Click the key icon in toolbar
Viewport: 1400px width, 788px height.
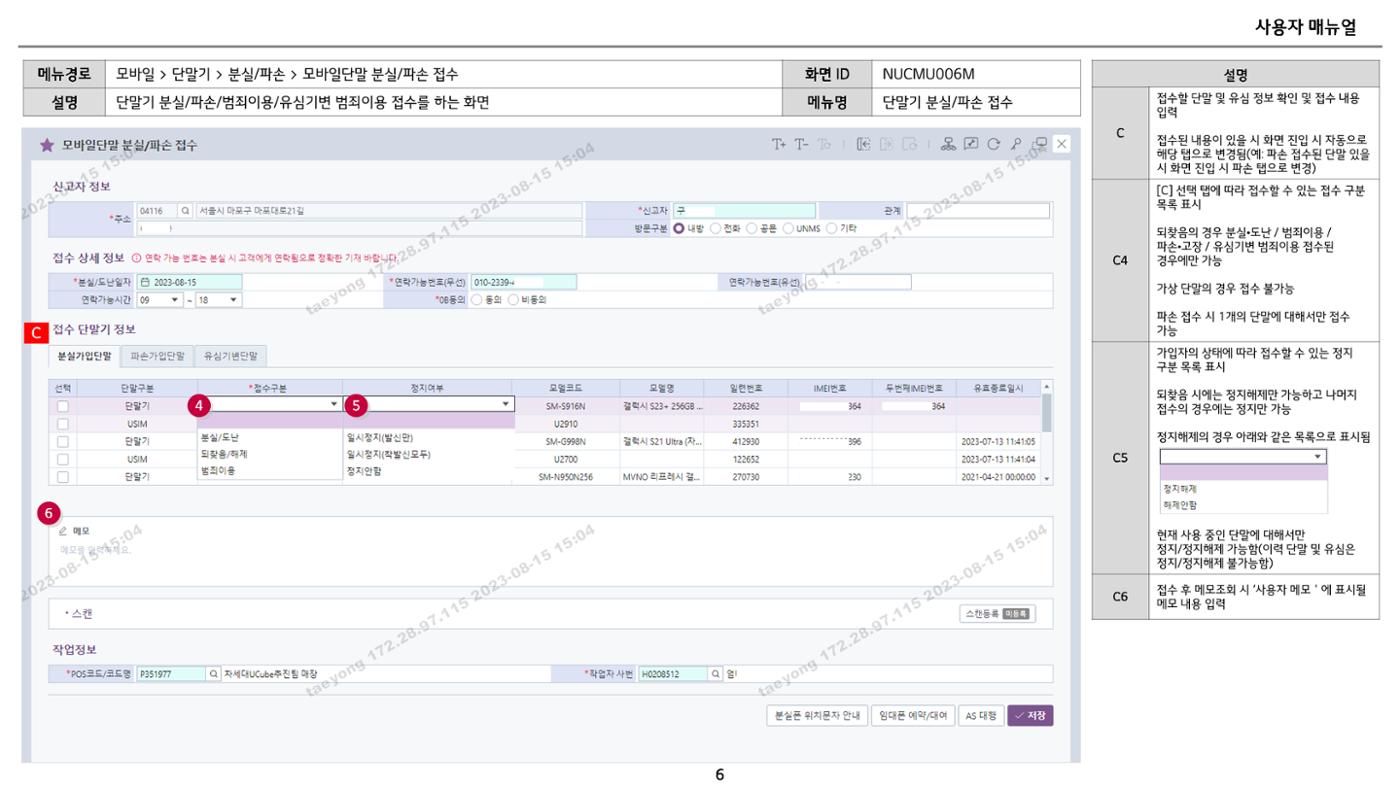pyautogui.click(x=1017, y=144)
